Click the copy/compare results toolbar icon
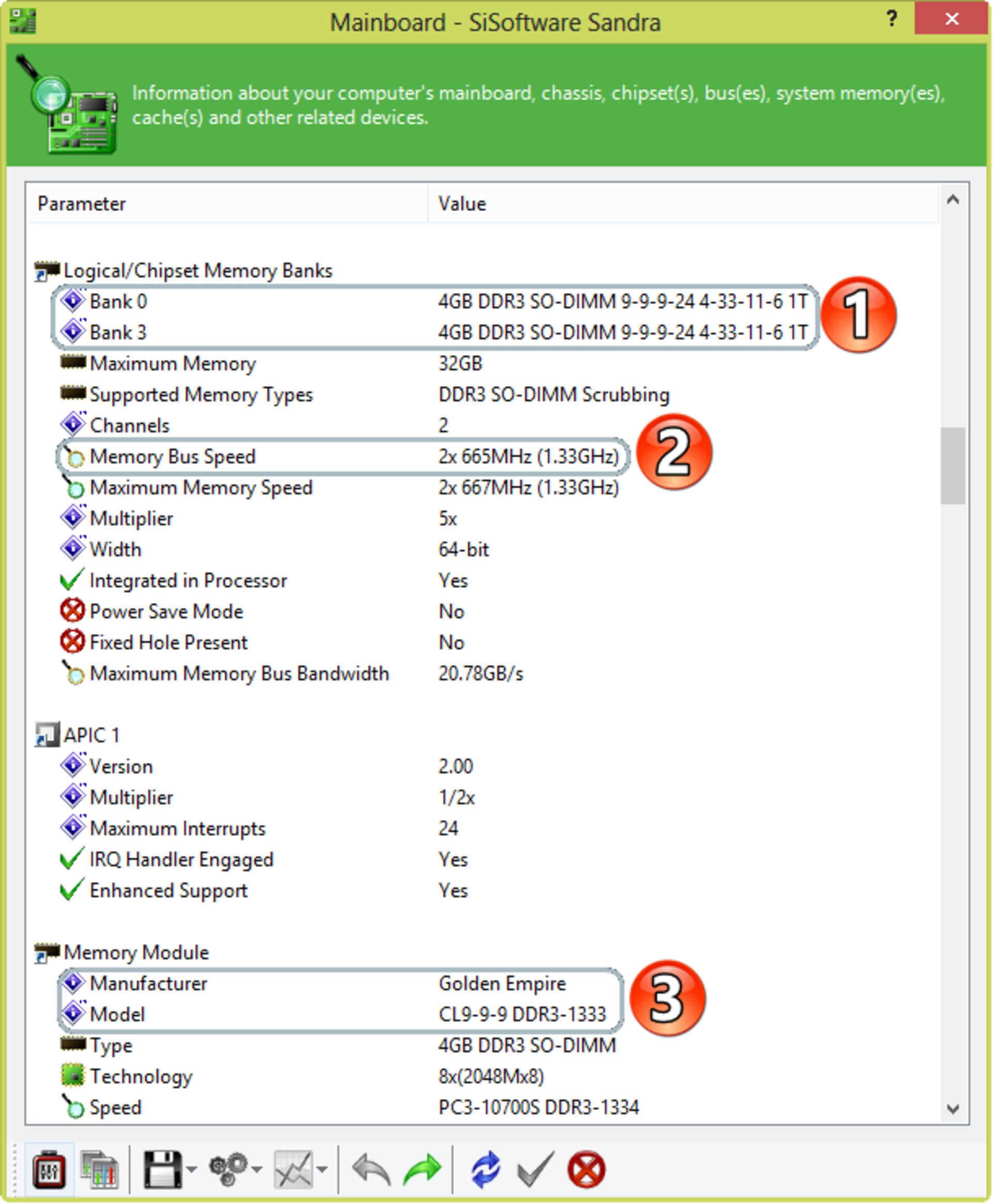This screenshot has height=1204, width=993. point(99,1169)
